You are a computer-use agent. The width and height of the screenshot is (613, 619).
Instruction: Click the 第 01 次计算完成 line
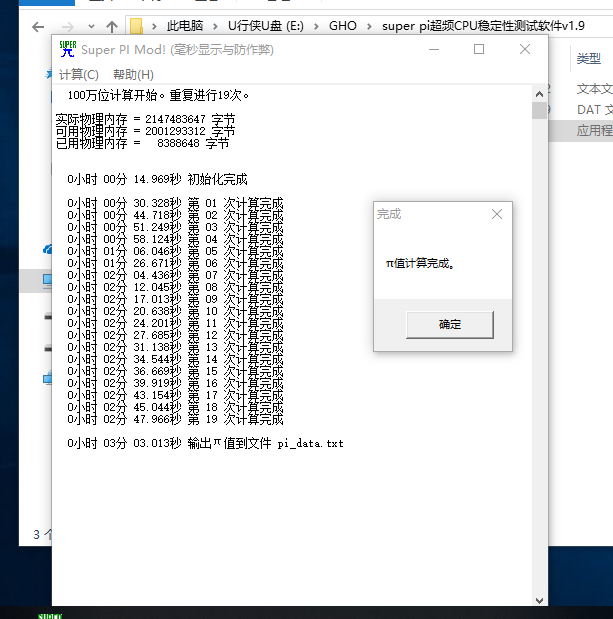pyautogui.click(x=175, y=203)
